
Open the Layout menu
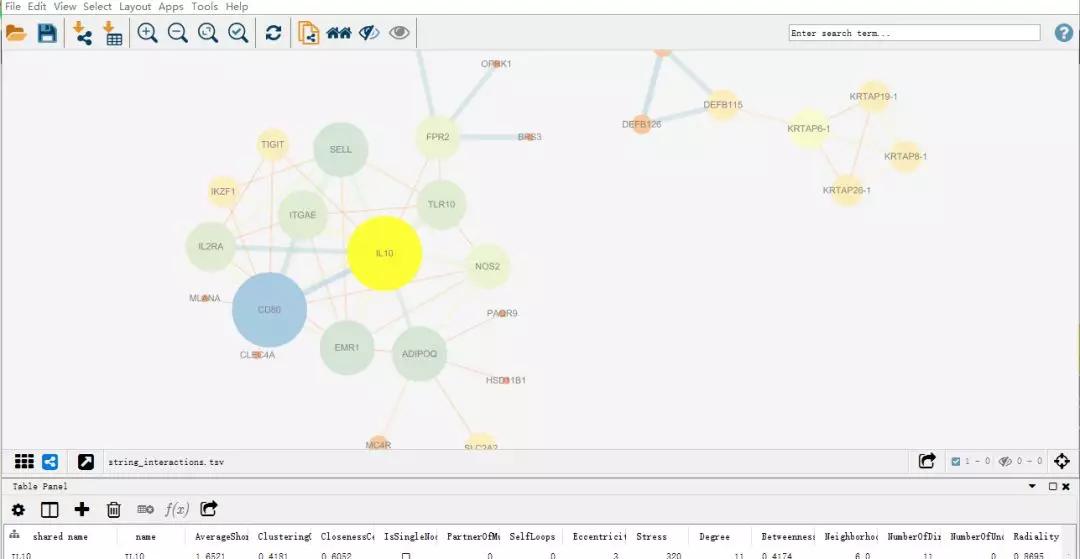tap(135, 6)
